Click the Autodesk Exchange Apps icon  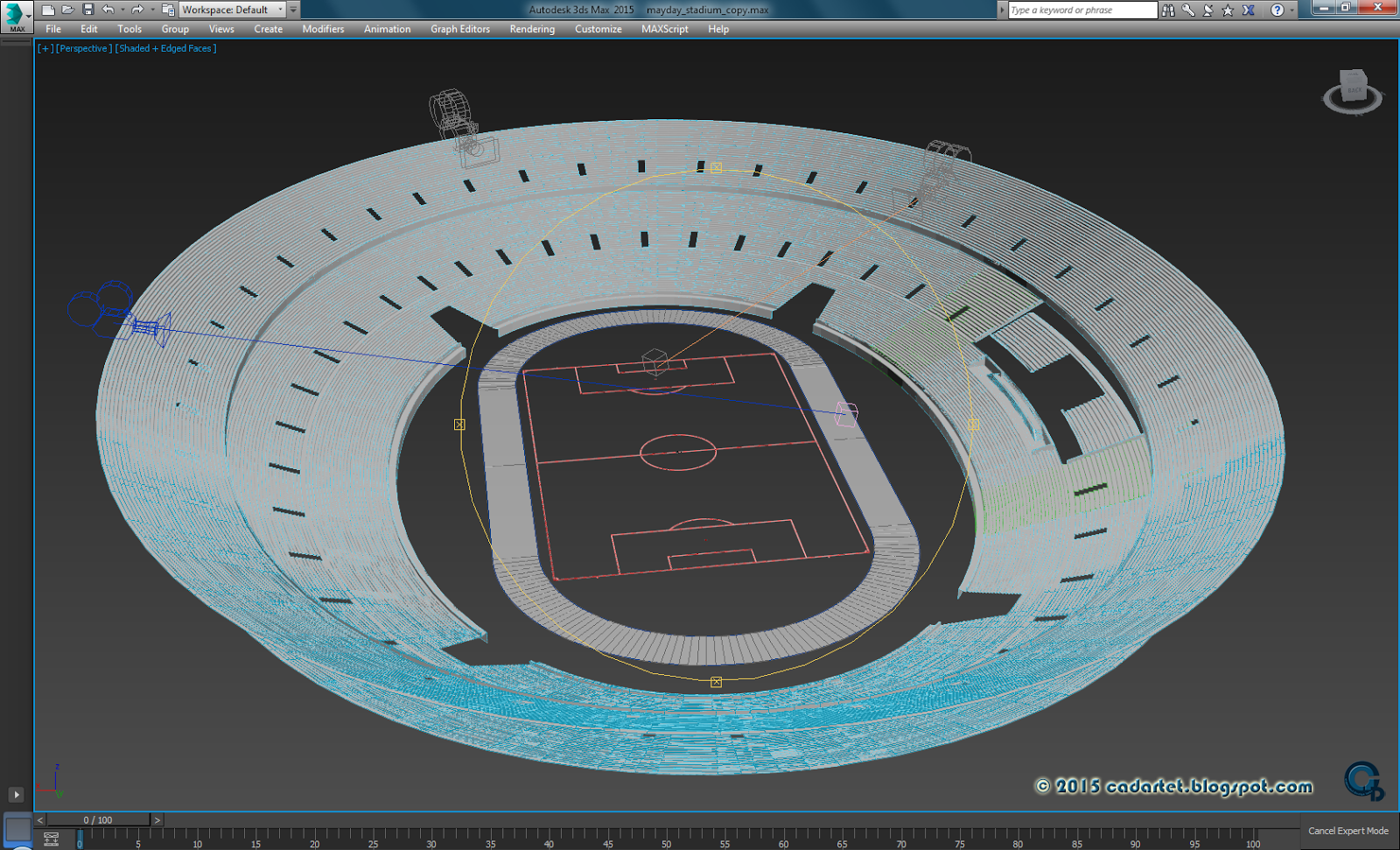1247,10
